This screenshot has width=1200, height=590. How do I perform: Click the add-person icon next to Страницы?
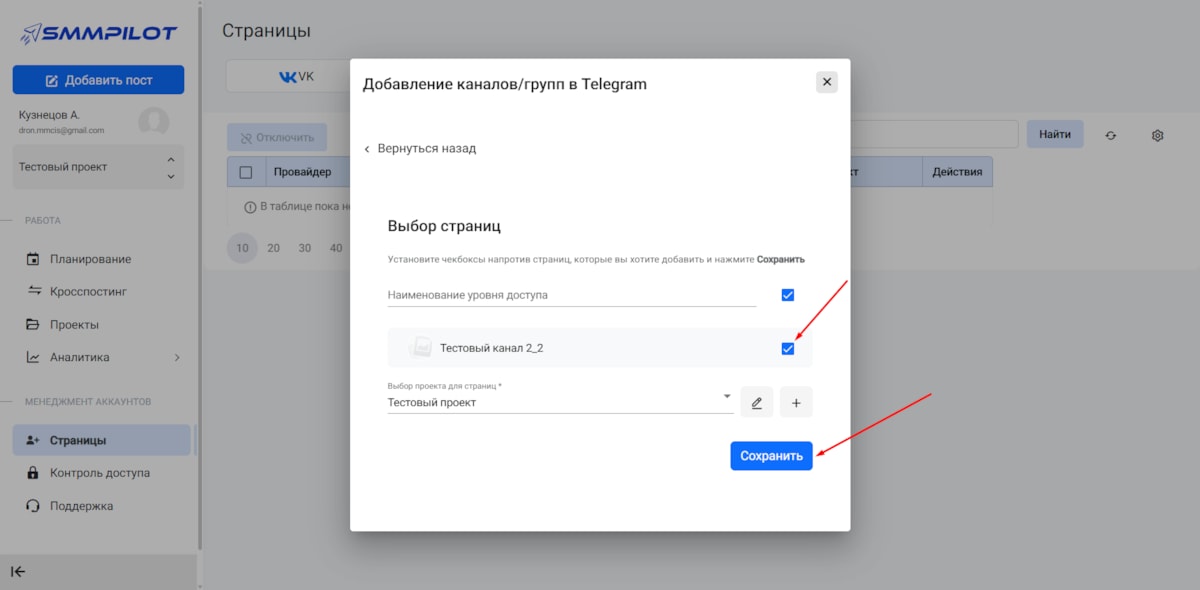pos(32,440)
